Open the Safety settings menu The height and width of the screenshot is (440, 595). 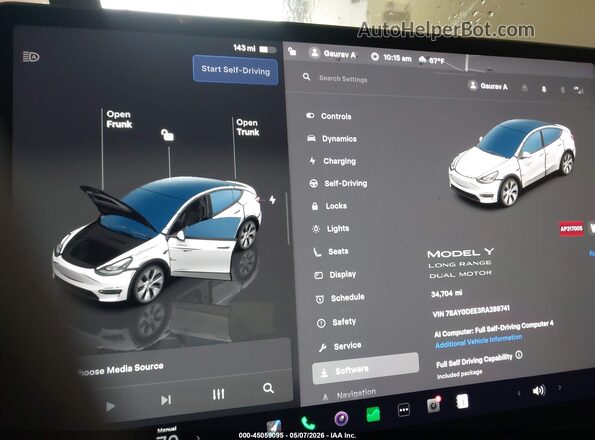tap(337, 322)
